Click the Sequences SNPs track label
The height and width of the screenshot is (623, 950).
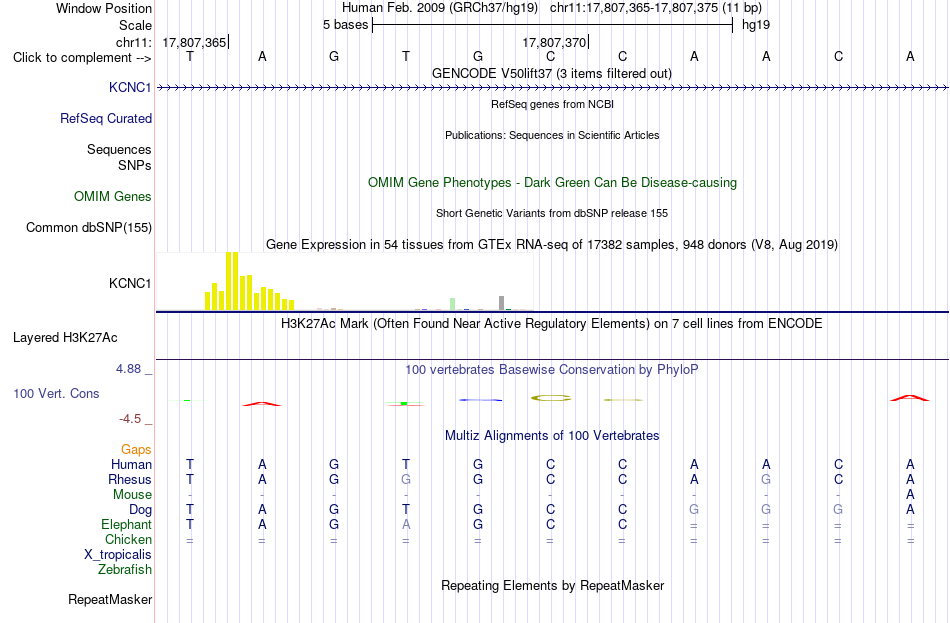click(119, 157)
